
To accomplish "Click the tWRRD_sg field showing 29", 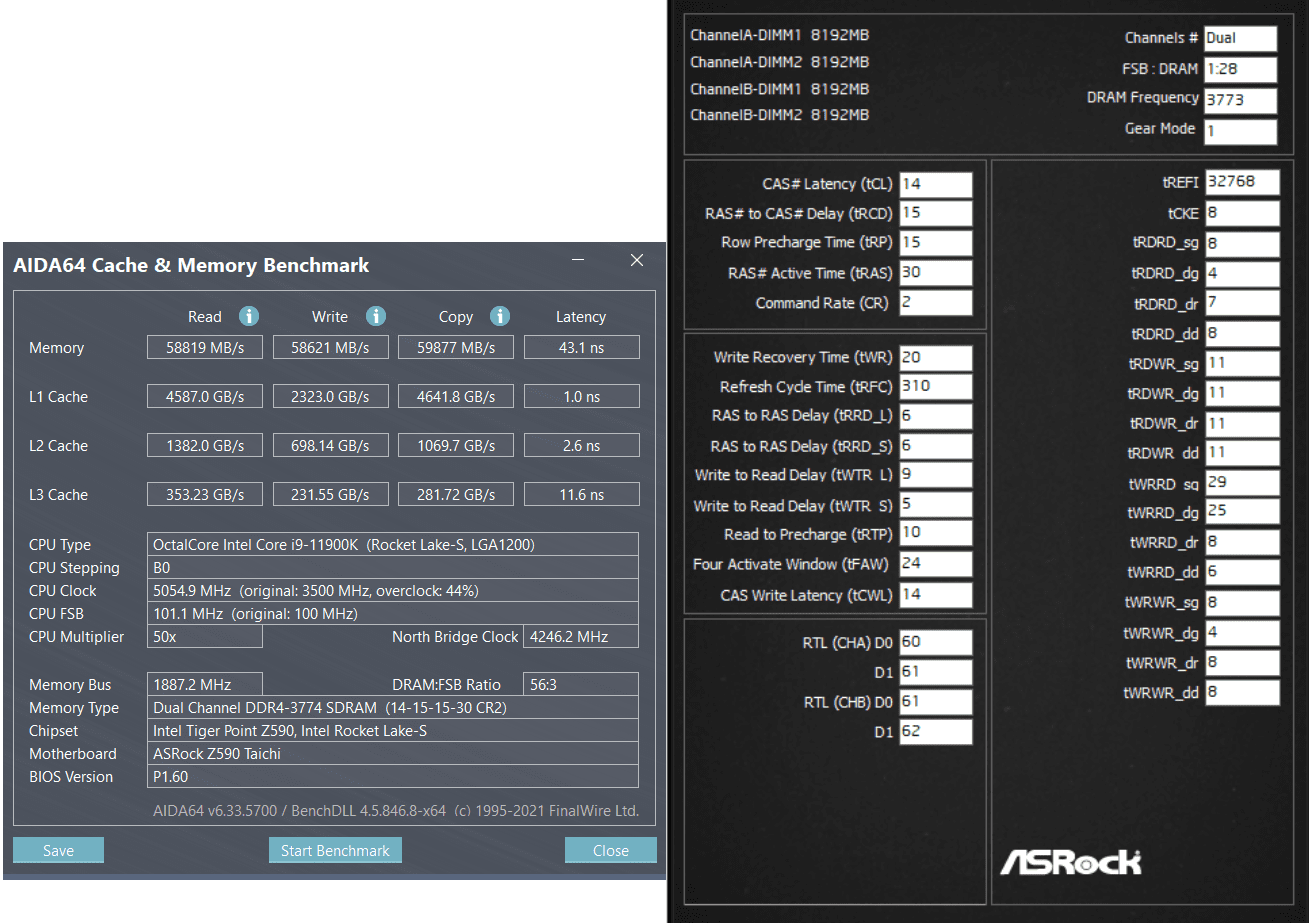I will click(x=1242, y=483).
